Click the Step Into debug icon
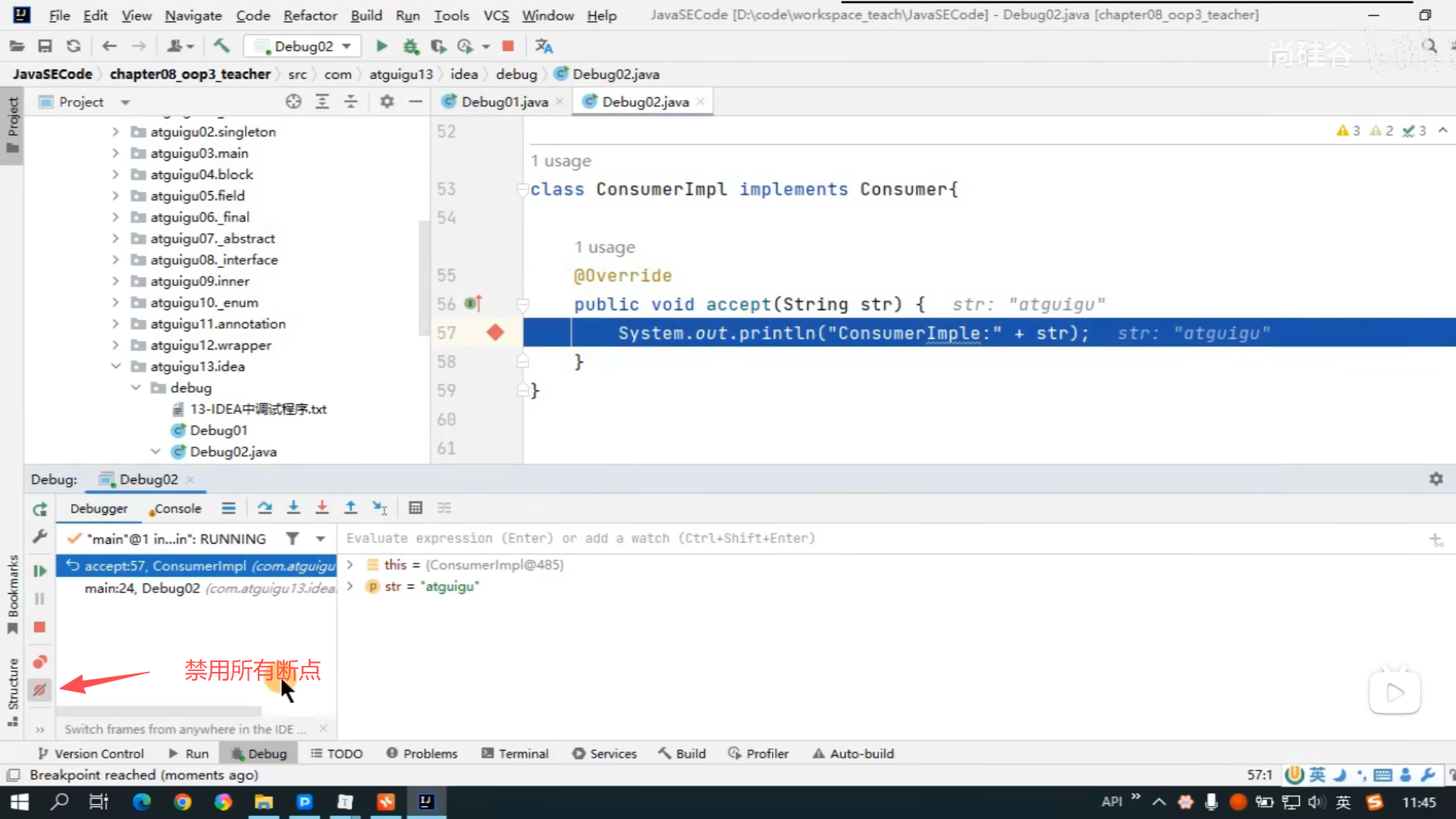This screenshot has height=819, width=1456. [293, 508]
